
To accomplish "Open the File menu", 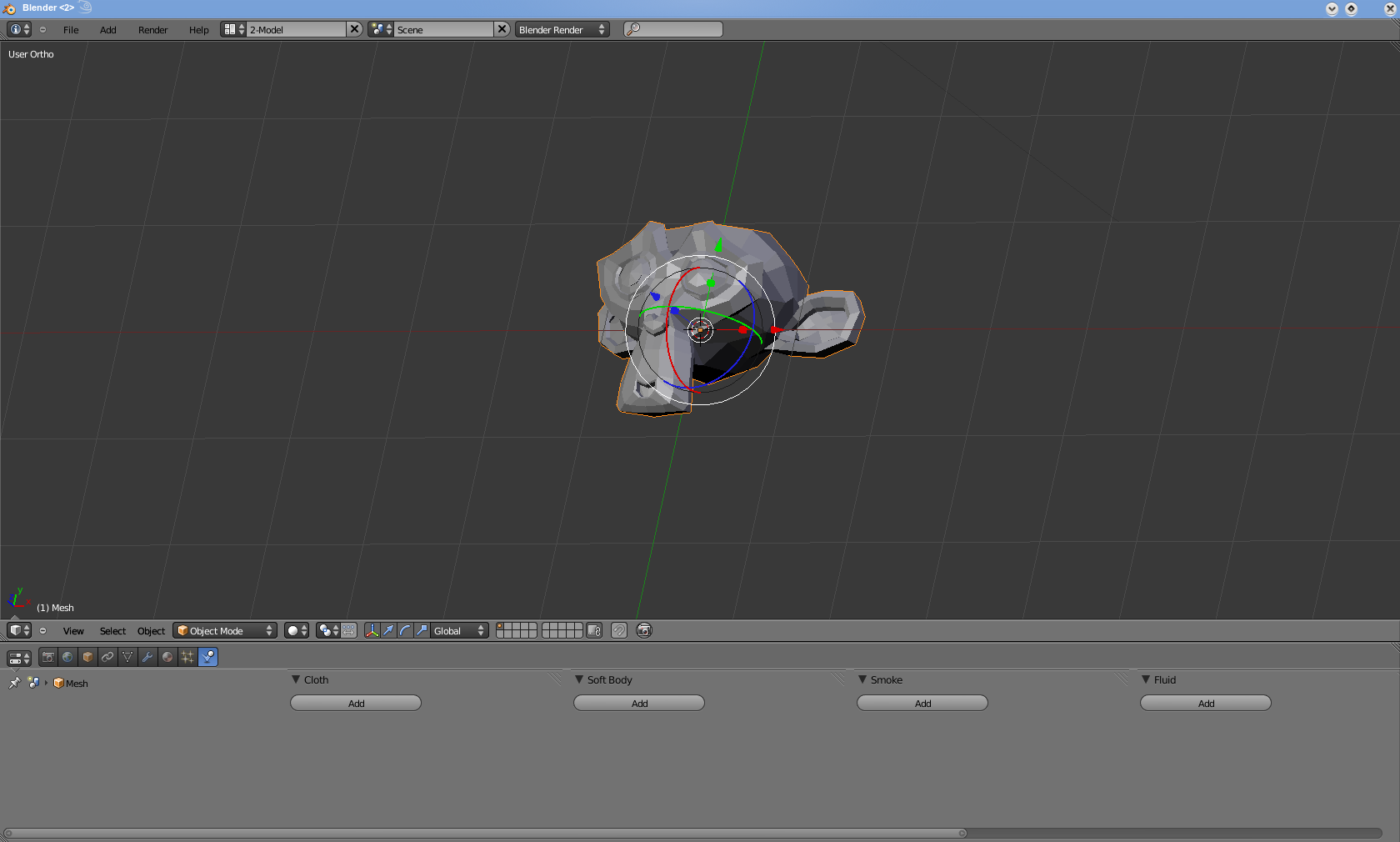I will click(71, 30).
